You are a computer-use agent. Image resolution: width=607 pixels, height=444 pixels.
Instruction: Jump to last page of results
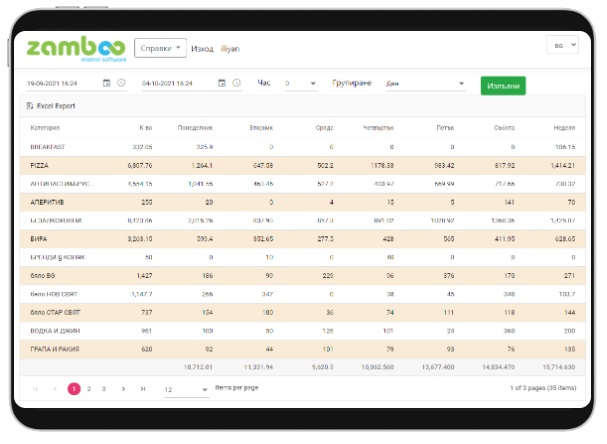pyautogui.click(x=143, y=389)
